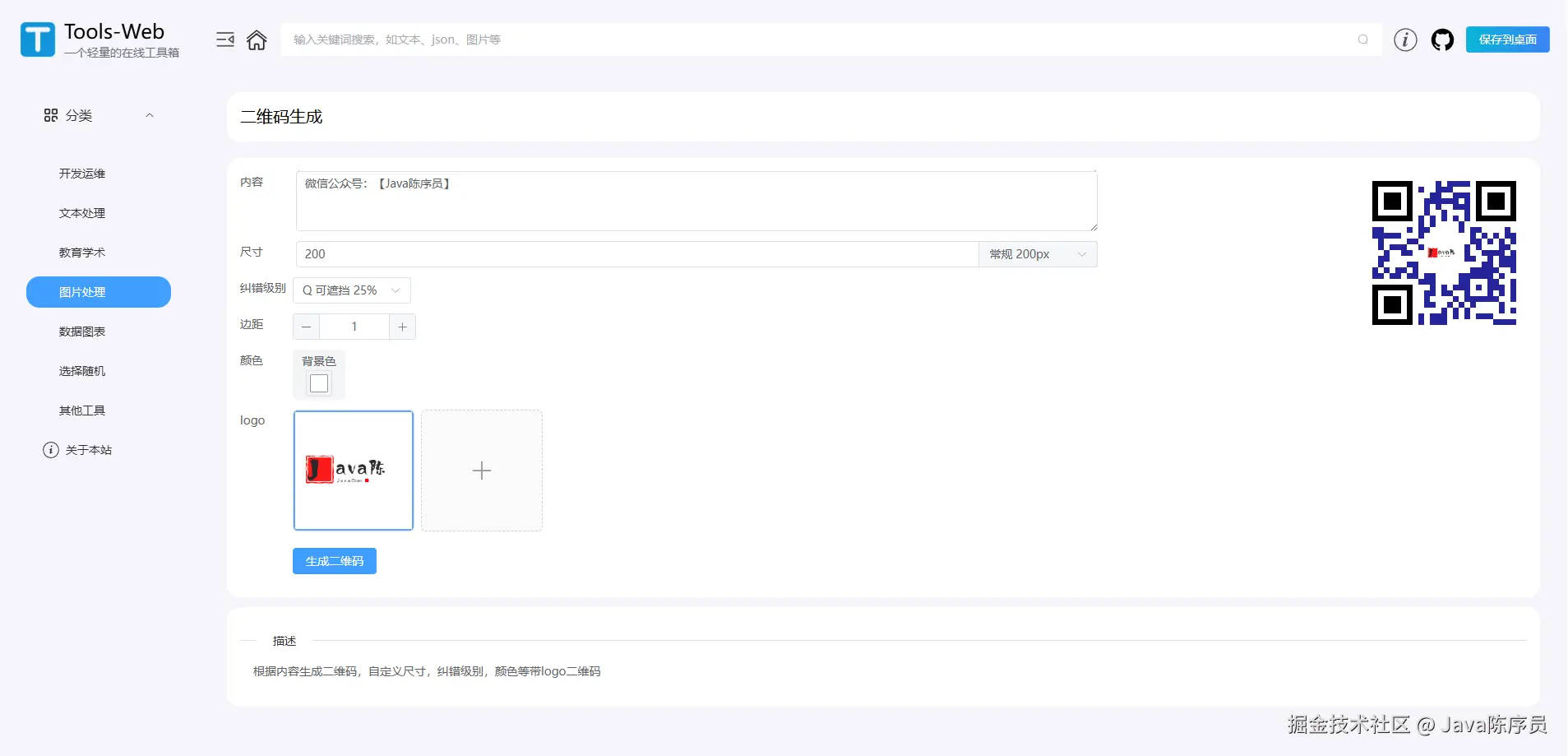This screenshot has height=756, width=1568.
Task: Click the generated QR code image
Action: pyautogui.click(x=1444, y=253)
